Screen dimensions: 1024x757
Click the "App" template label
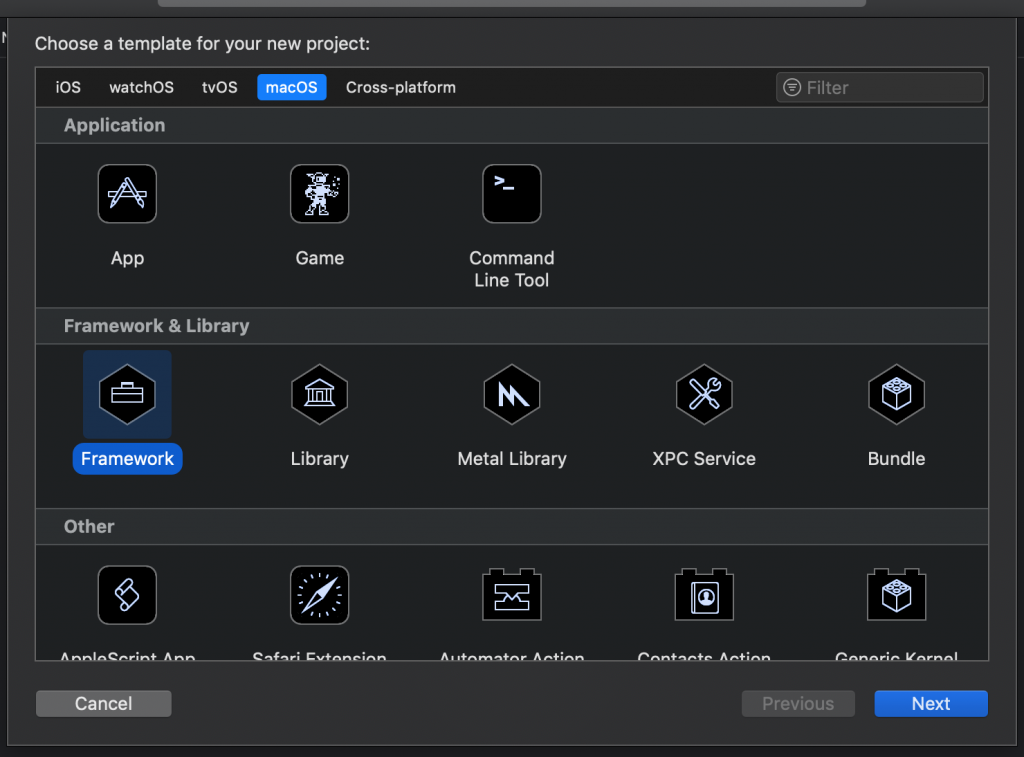tap(127, 258)
